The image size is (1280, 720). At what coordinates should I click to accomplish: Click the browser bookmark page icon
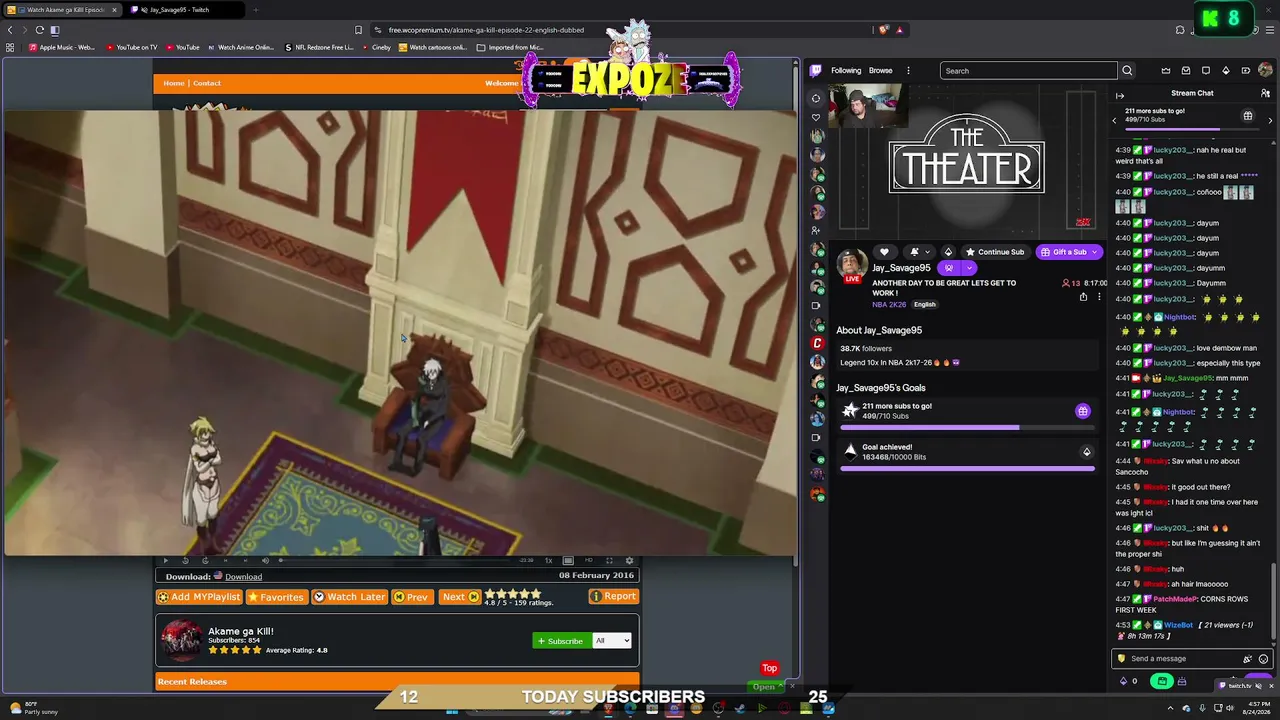click(x=358, y=30)
